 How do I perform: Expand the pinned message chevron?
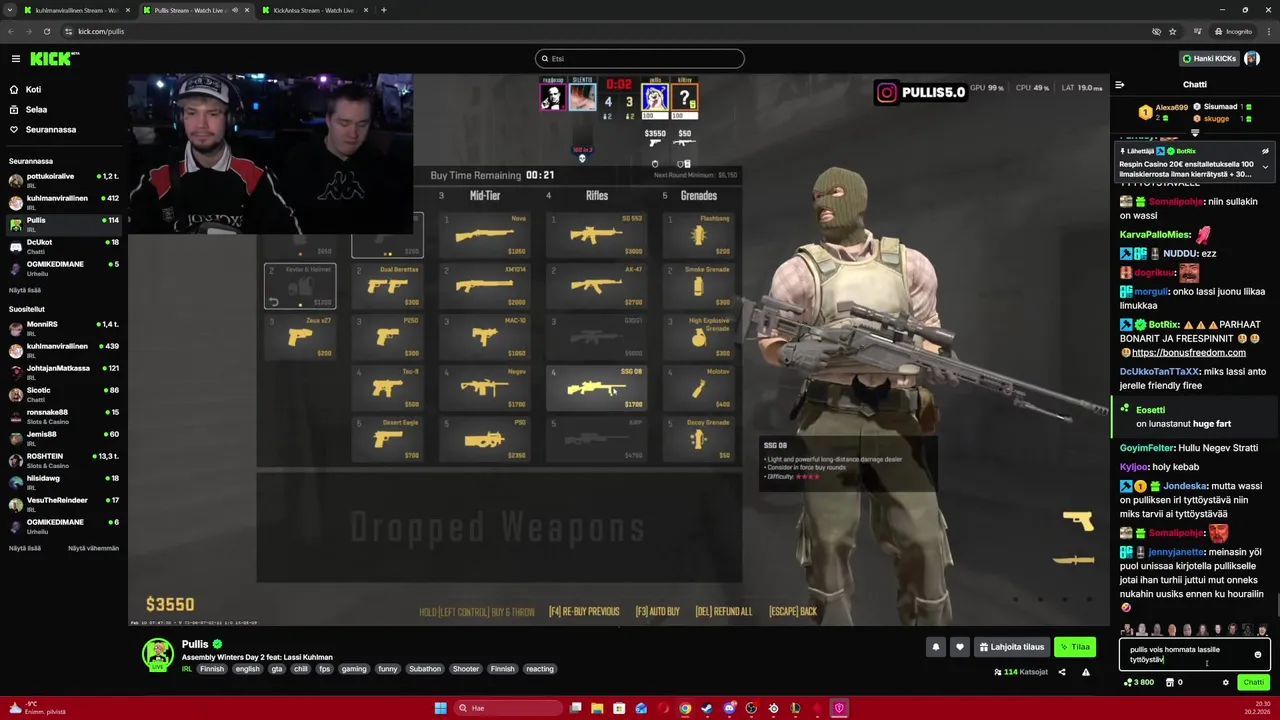coord(1265,167)
